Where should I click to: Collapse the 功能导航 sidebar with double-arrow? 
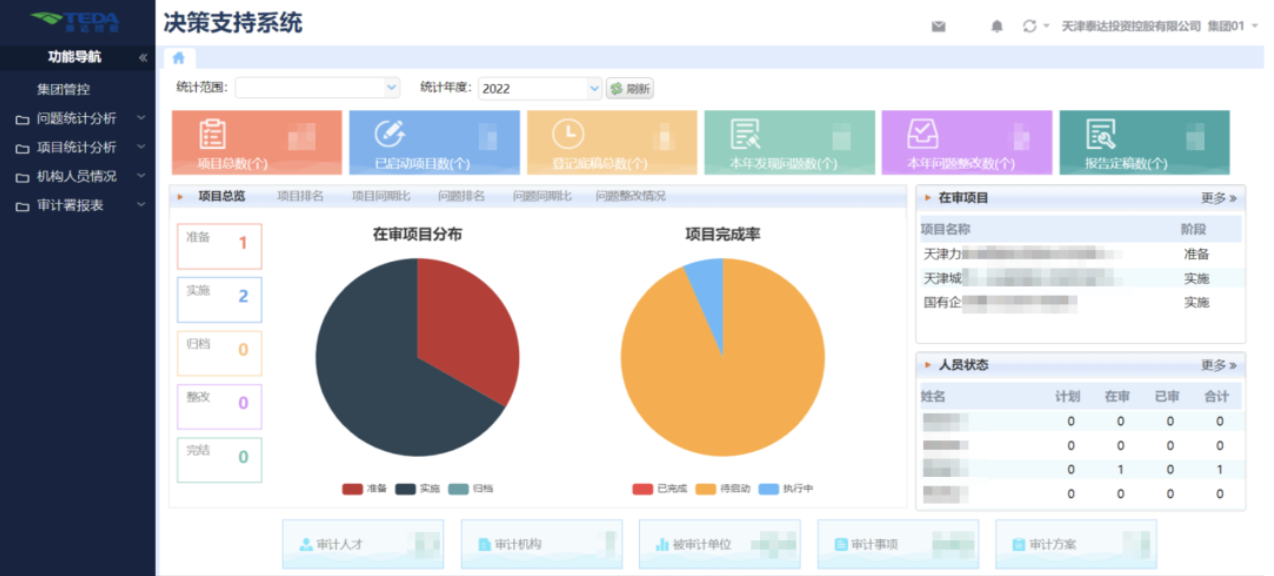(143, 58)
